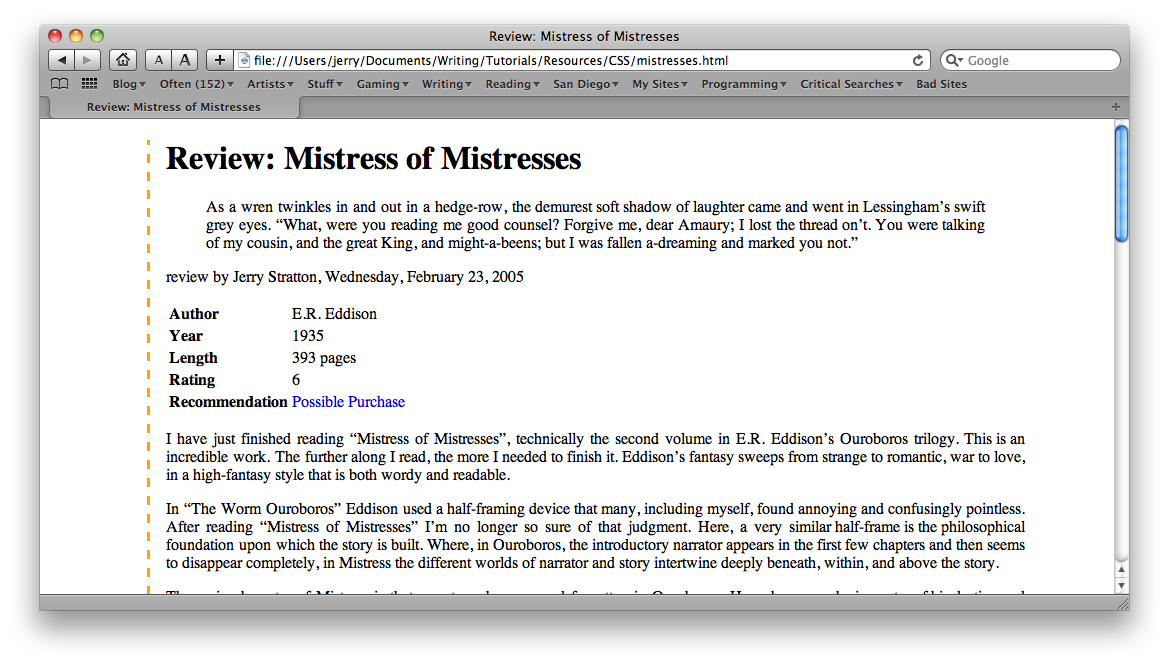Decrease text size with small A button
1169x665 pixels.
[159, 60]
